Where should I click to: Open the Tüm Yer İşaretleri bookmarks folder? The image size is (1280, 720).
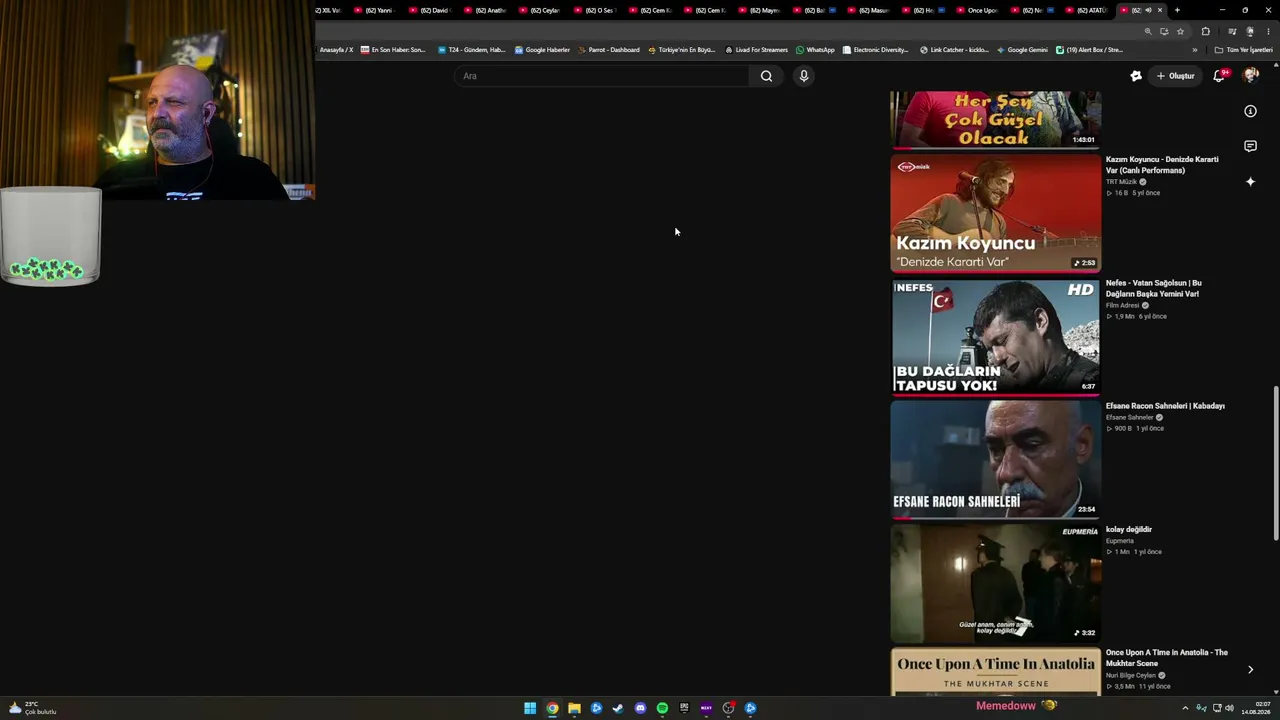(1243, 50)
